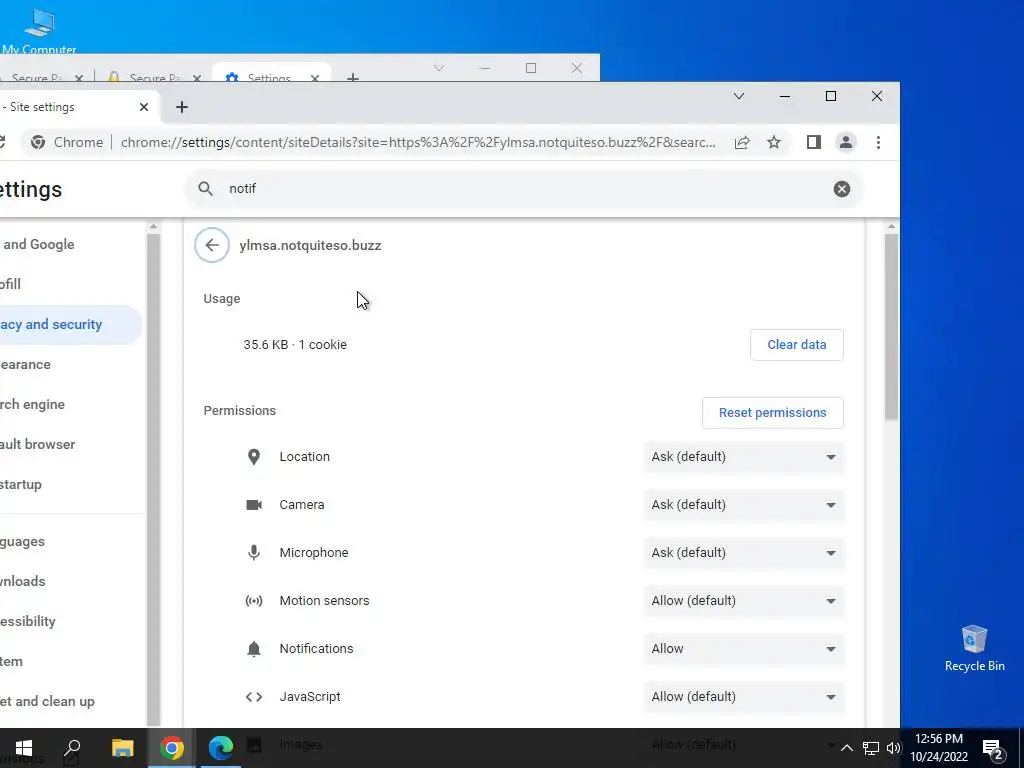Change the Notifications dropdown set to Allow
1024x768 pixels.
[744, 648]
